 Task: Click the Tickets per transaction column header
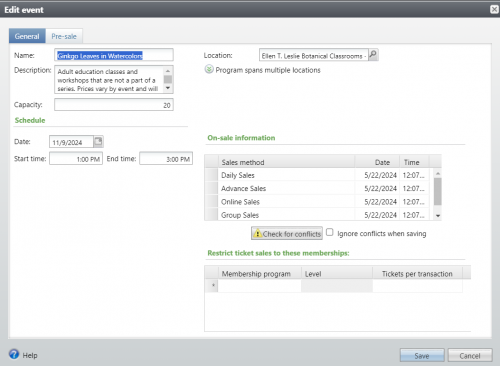(417, 273)
